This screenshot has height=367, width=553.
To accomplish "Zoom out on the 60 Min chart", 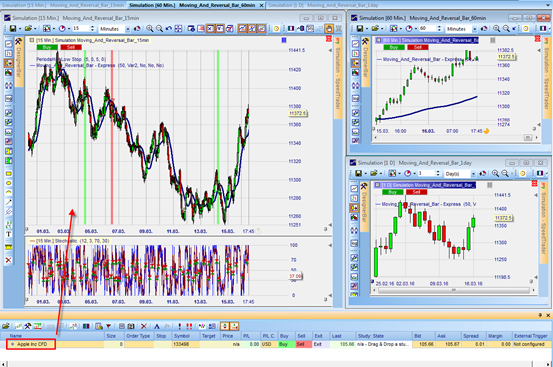I will [x=506, y=29].
